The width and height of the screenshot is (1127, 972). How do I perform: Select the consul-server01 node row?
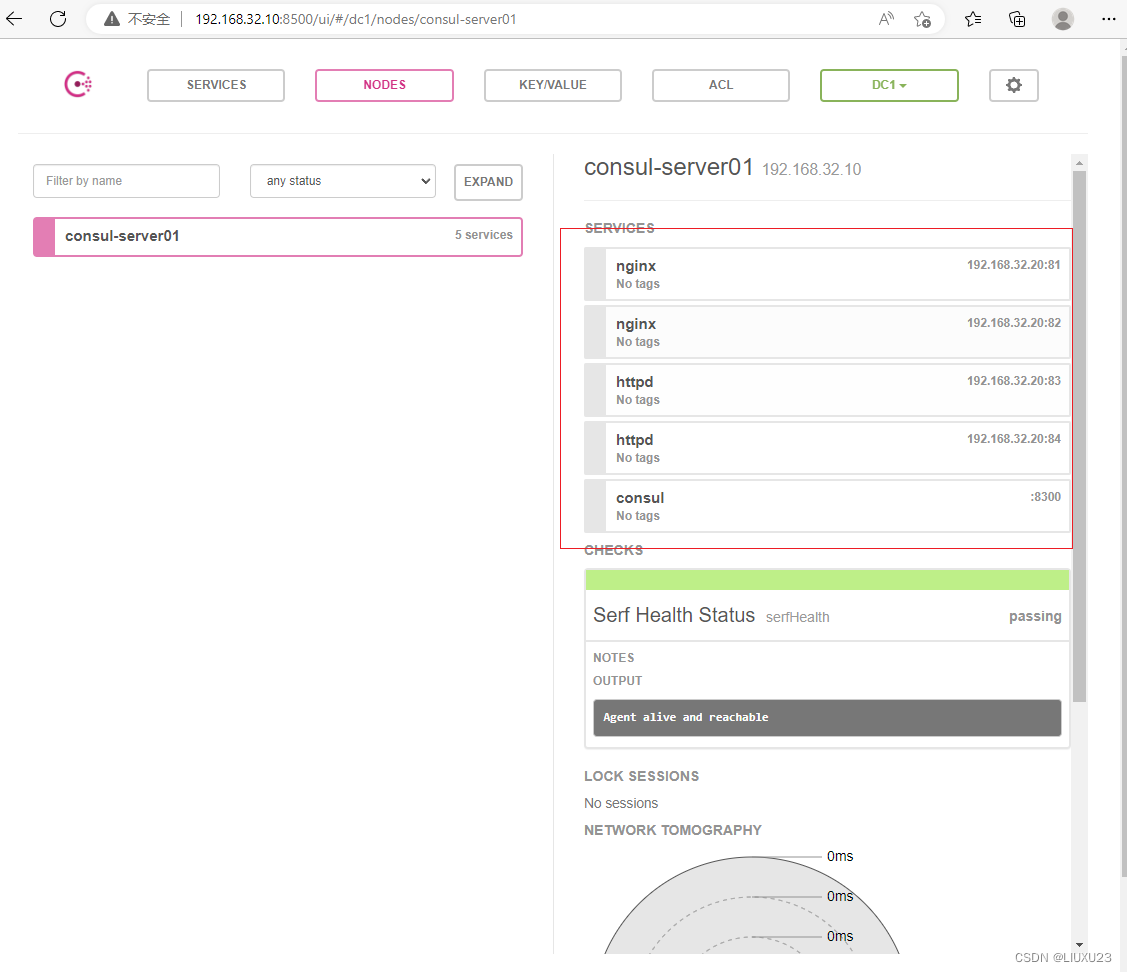pyautogui.click(x=277, y=237)
